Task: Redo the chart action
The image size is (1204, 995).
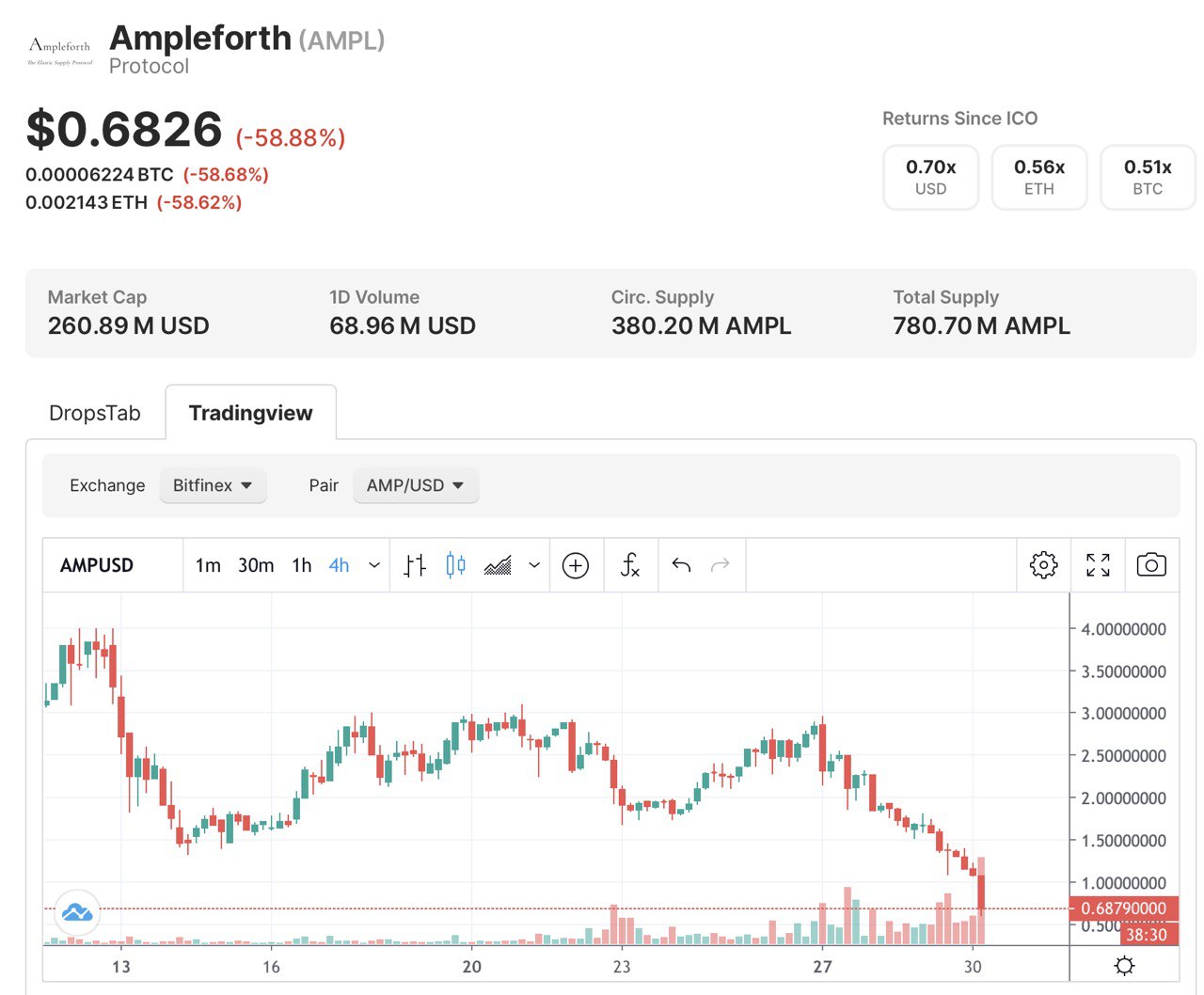Action: tap(721, 565)
